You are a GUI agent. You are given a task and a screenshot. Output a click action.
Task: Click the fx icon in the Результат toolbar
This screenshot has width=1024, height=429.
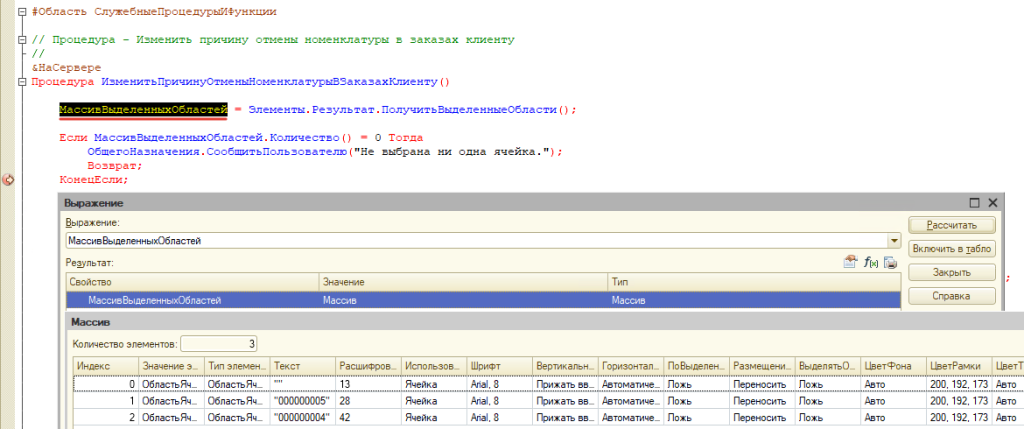click(x=870, y=263)
